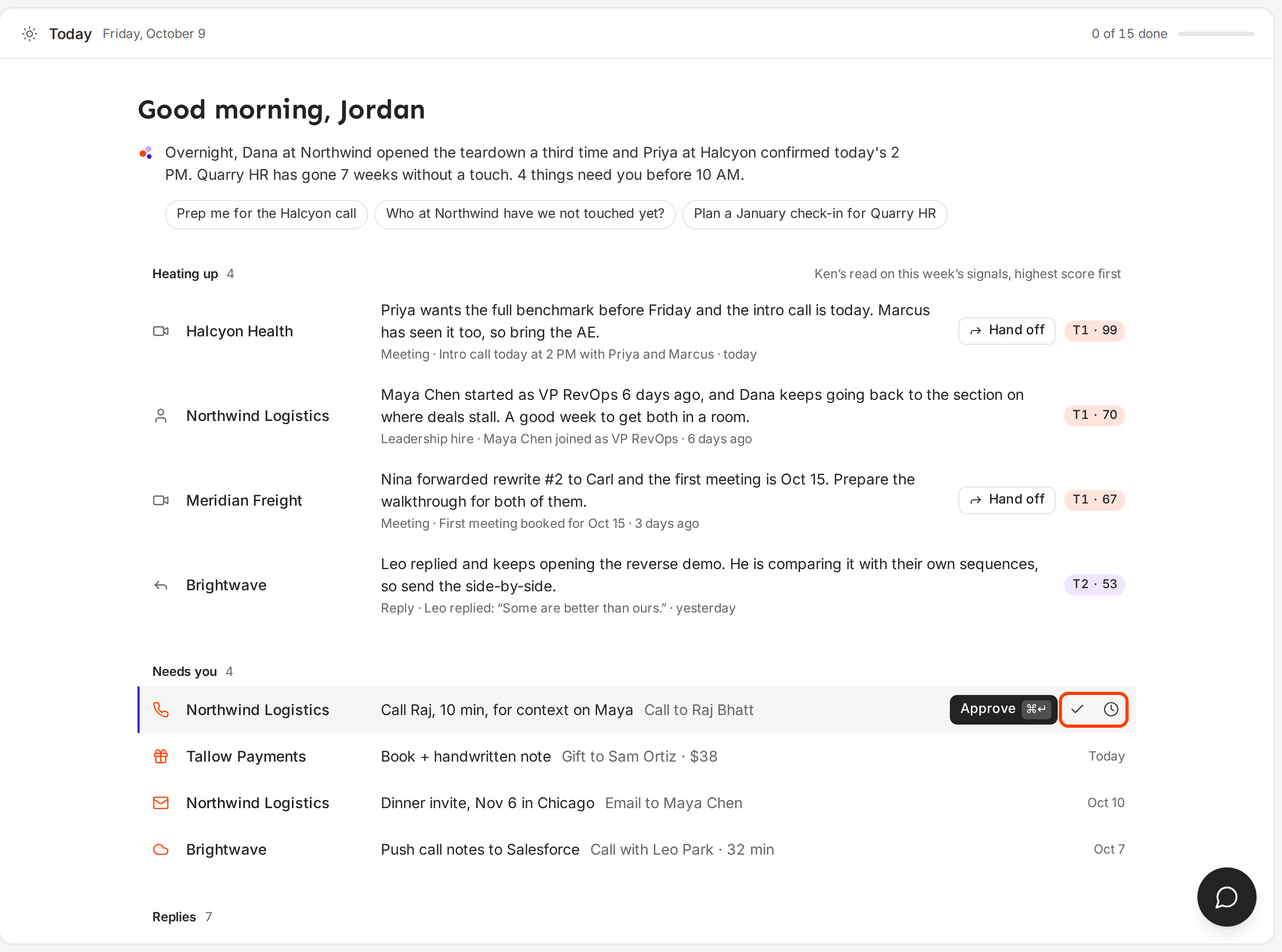Click the video camera icon for Halcyon Health

point(161,332)
